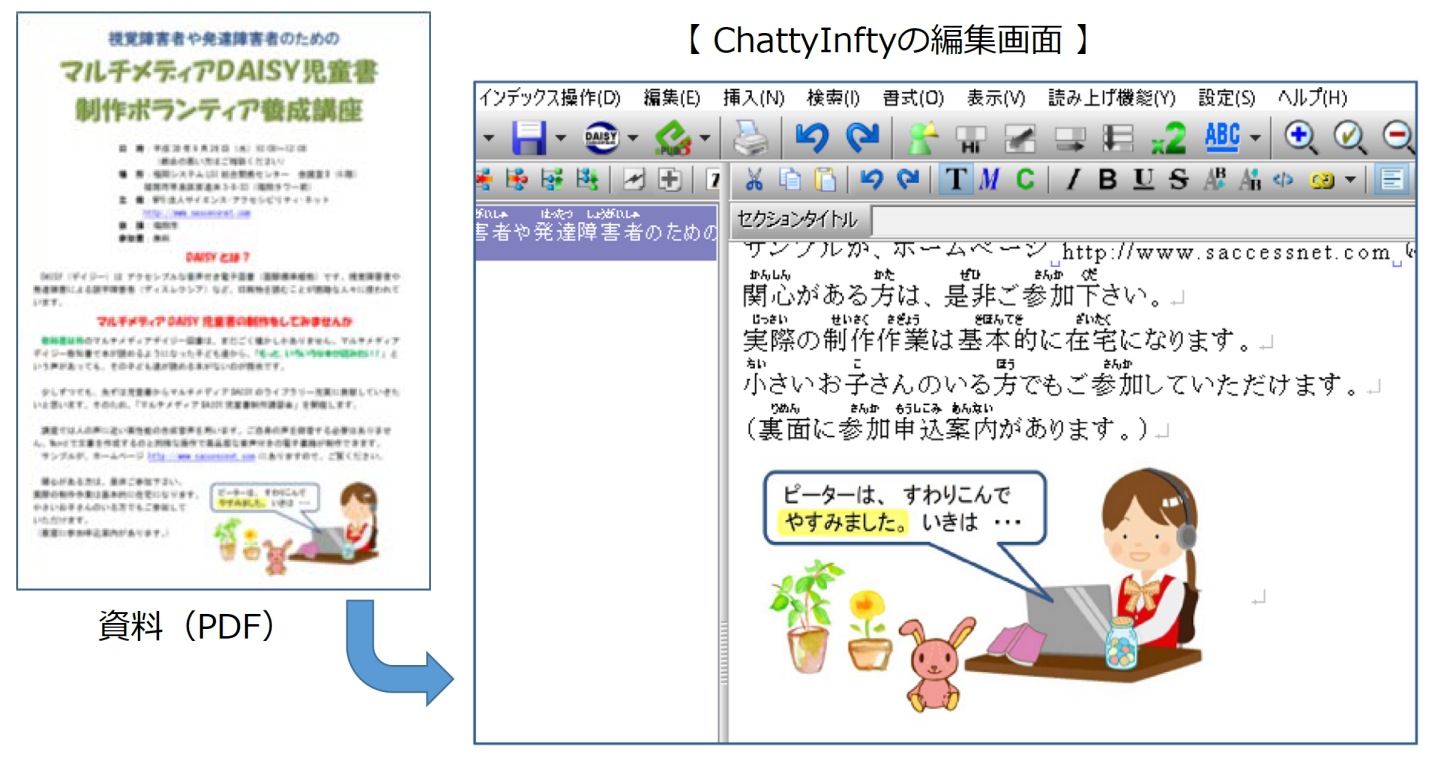Toggle the M math mode button
This screenshot has height=761, width=1435.
tap(990, 180)
